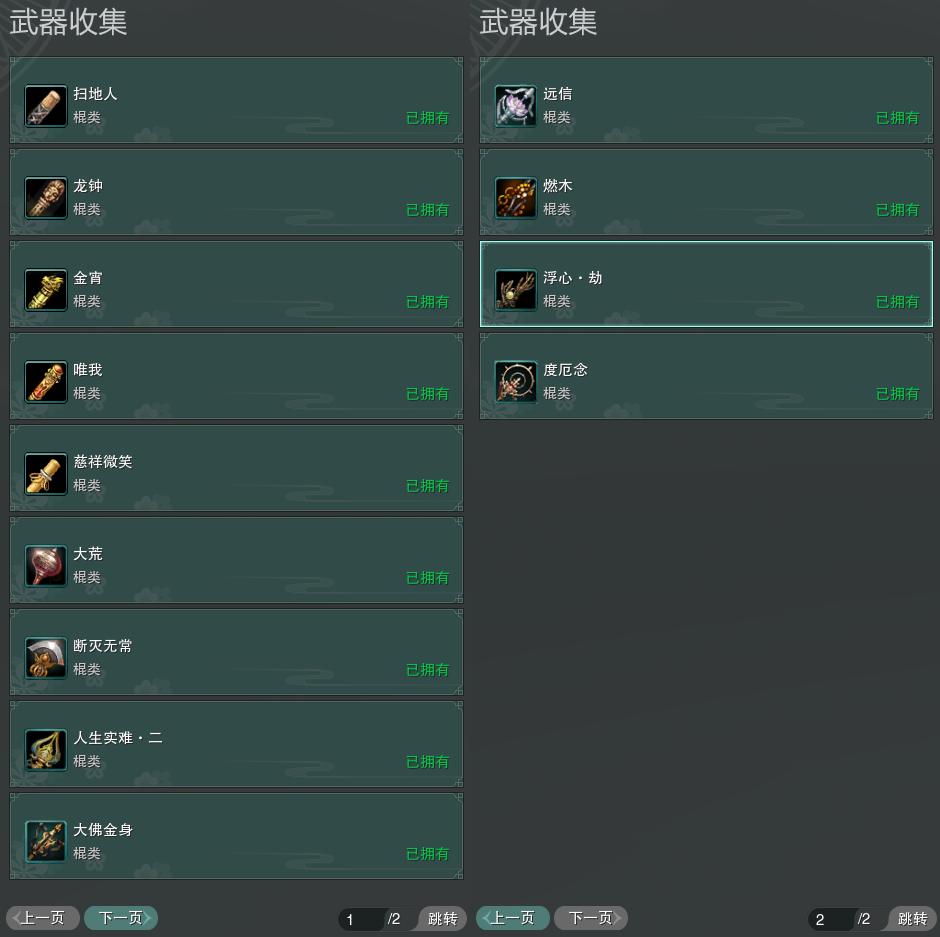Select the highlighted 浮心·劫 entry
Screen dimensions: 940x937
click(706, 284)
